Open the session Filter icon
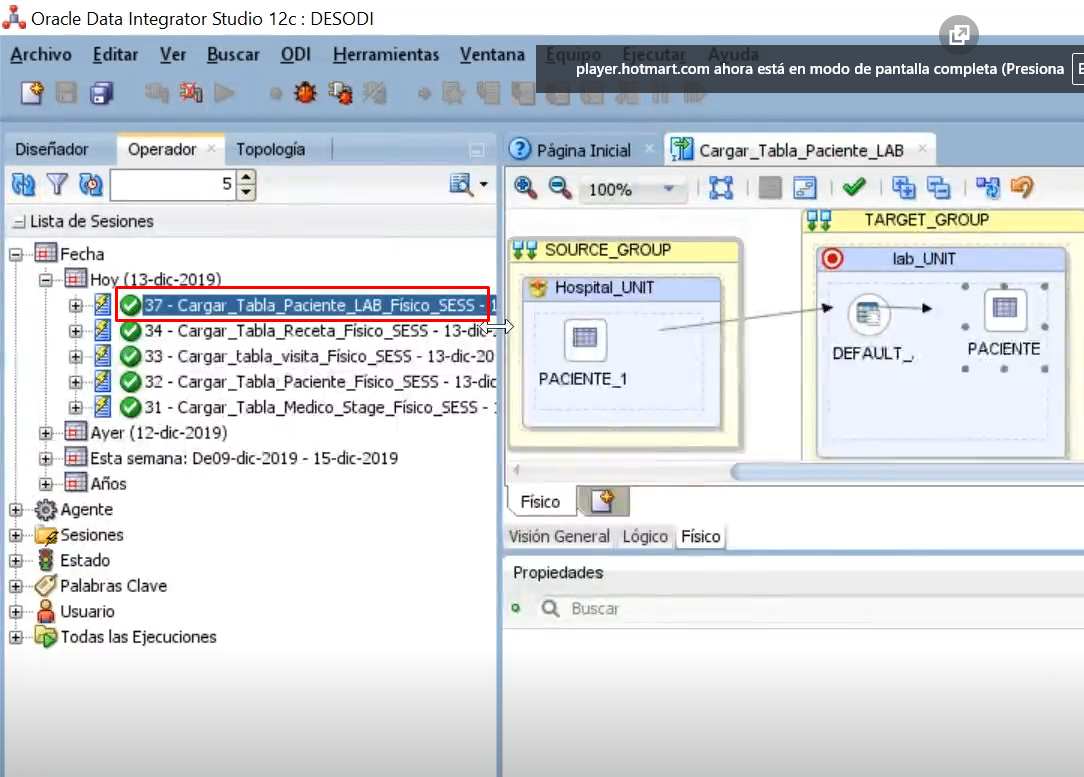 pyautogui.click(x=57, y=184)
